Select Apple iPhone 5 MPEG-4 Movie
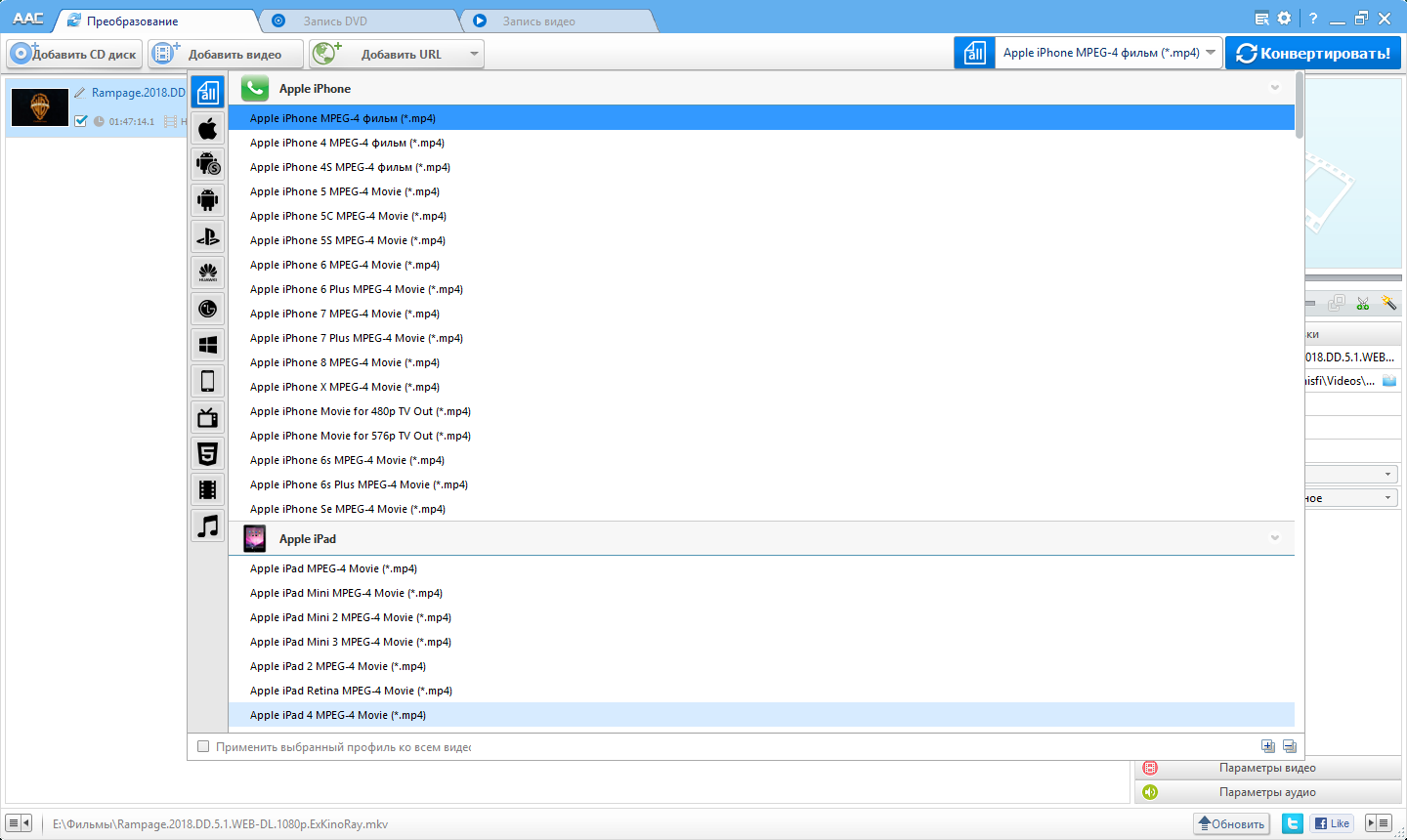The image size is (1407, 840). pyautogui.click(x=761, y=191)
